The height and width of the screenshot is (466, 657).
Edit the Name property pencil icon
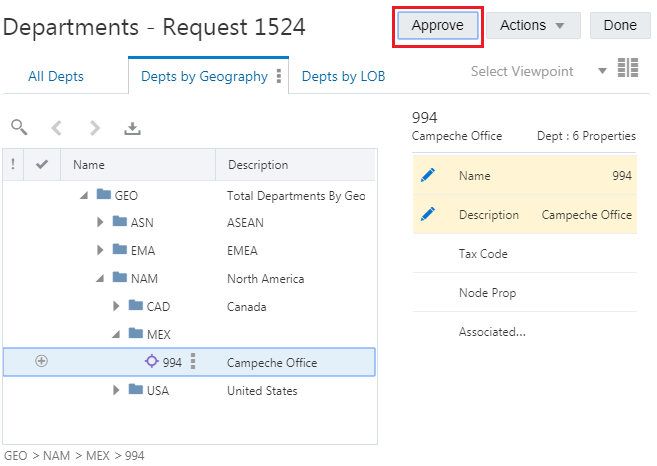click(428, 175)
